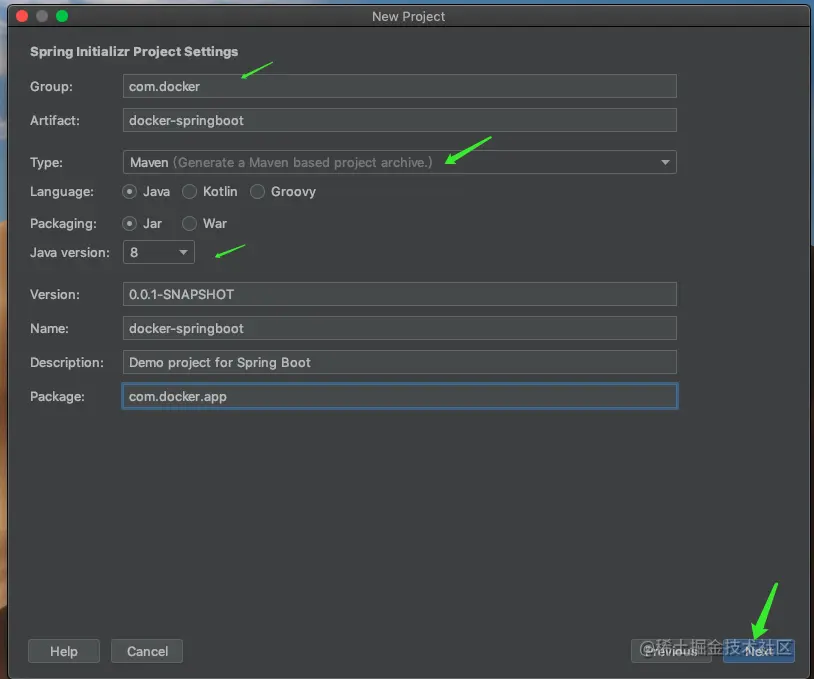Click the Version field 0.0.1-SNAPSHOT
The image size is (814, 679).
coord(399,294)
